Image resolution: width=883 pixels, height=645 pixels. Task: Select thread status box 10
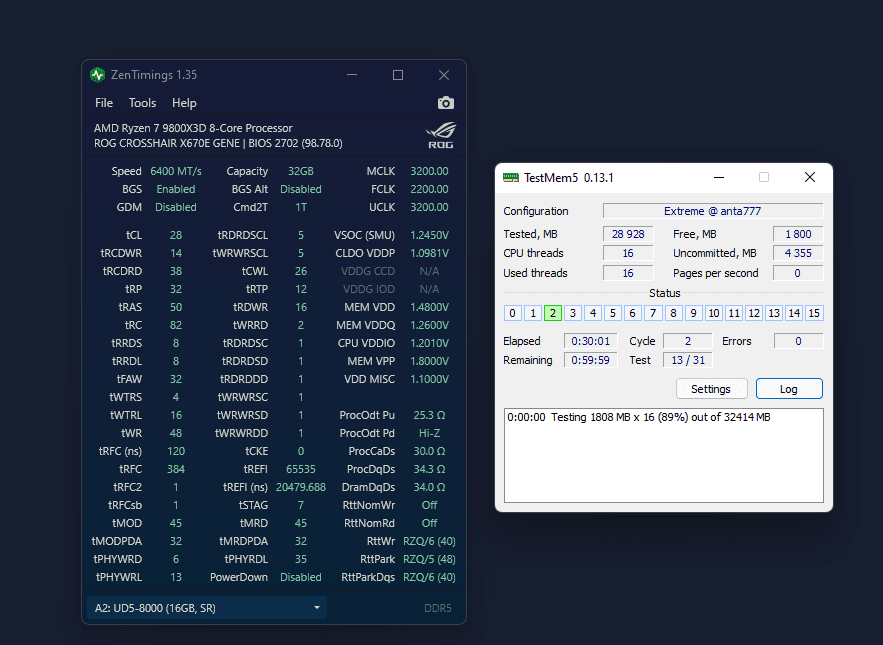[713, 313]
